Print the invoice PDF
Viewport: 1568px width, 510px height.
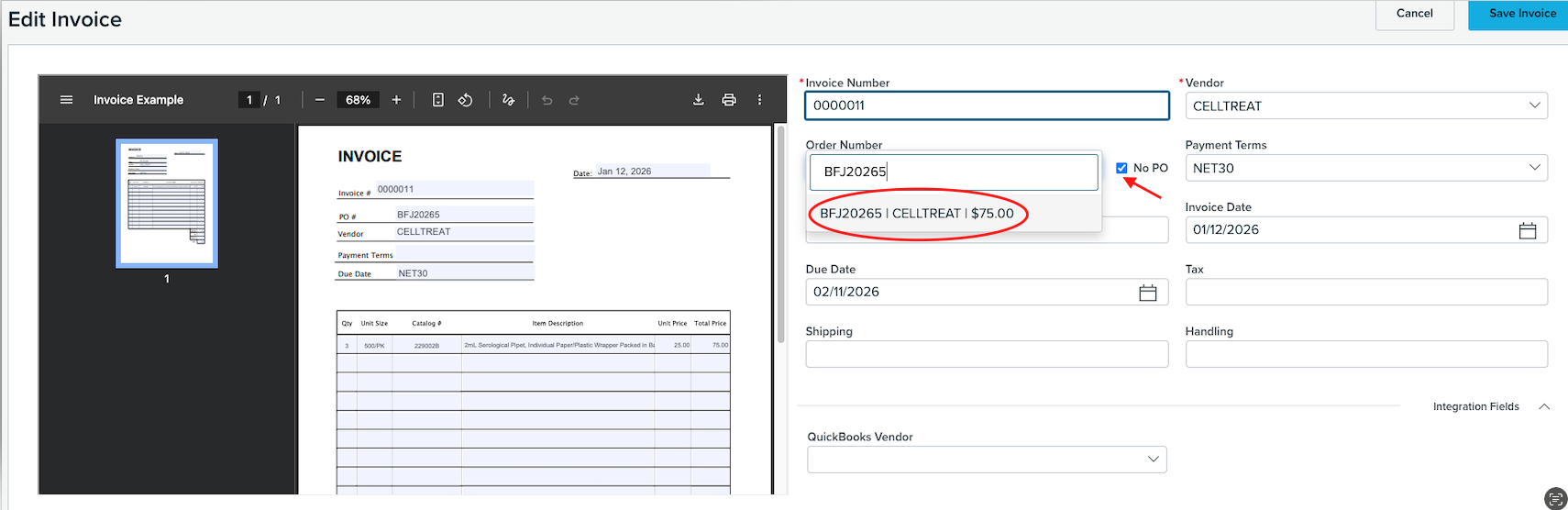(729, 100)
